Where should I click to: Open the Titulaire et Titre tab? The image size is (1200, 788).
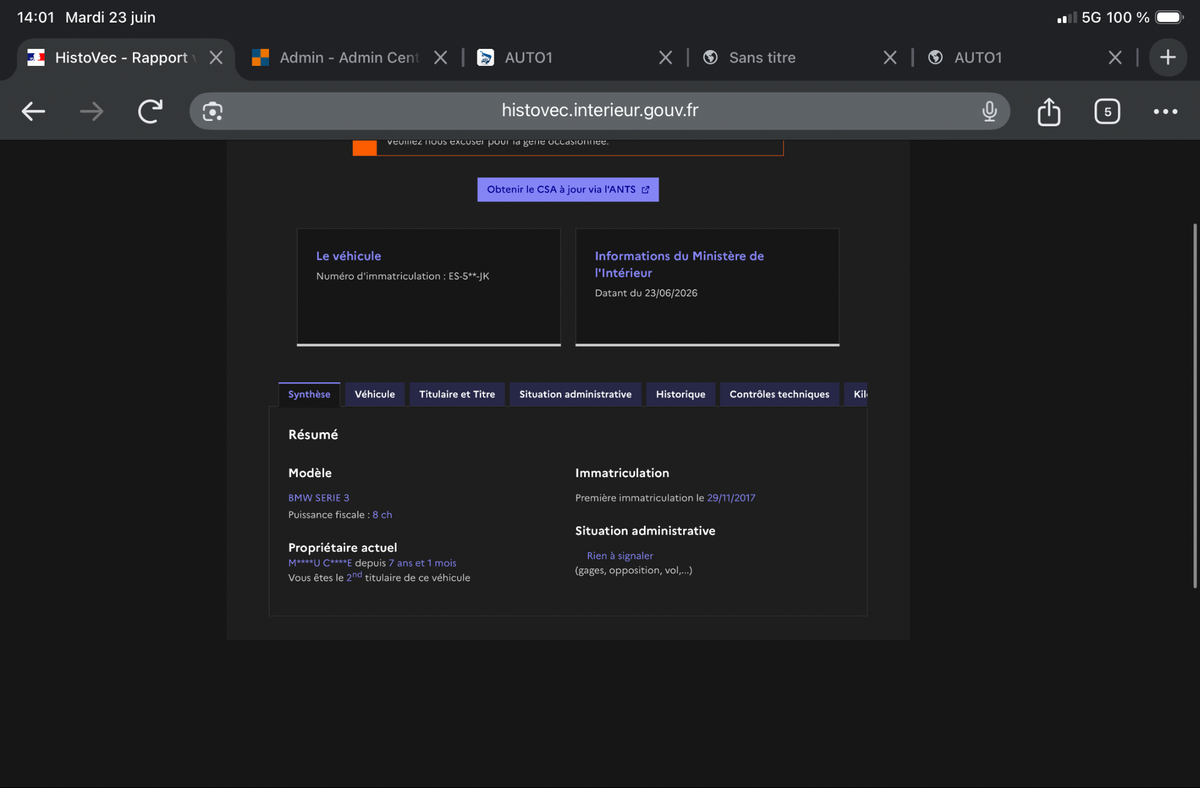tap(457, 394)
